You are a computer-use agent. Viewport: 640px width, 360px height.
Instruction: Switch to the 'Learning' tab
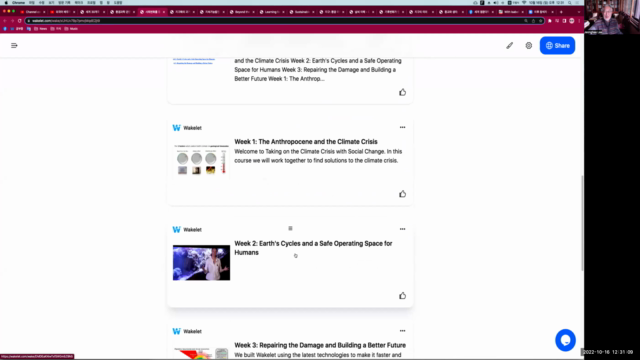[x=271, y=12]
